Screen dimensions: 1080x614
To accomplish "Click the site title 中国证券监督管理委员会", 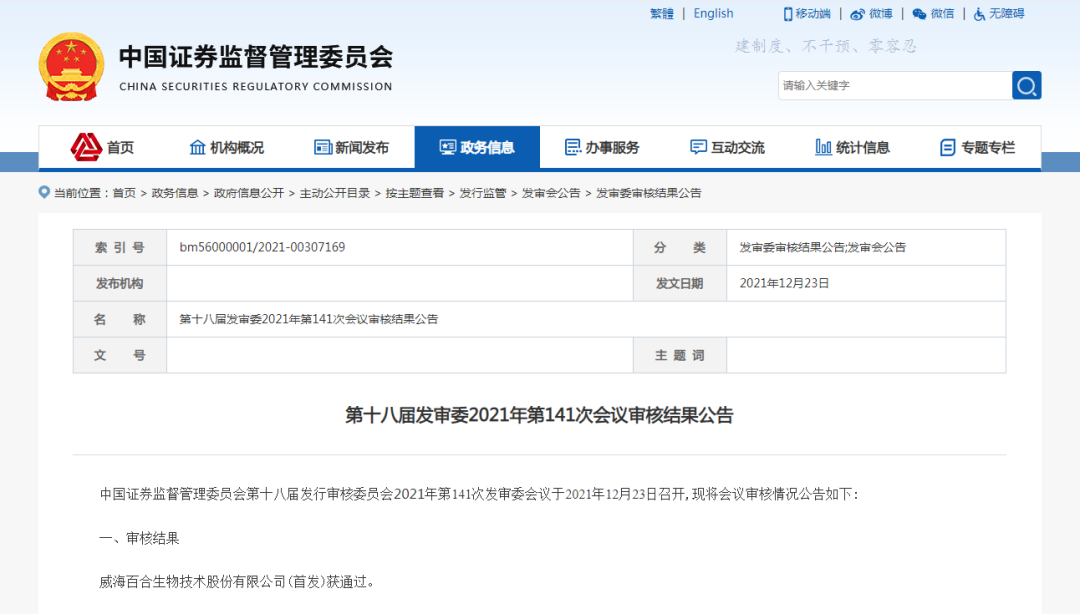I will (256, 57).
